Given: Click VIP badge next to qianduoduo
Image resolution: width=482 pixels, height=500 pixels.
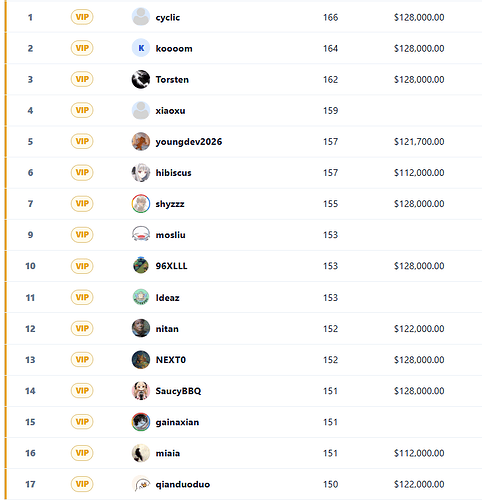Looking at the screenshot, I should (x=82, y=484).
